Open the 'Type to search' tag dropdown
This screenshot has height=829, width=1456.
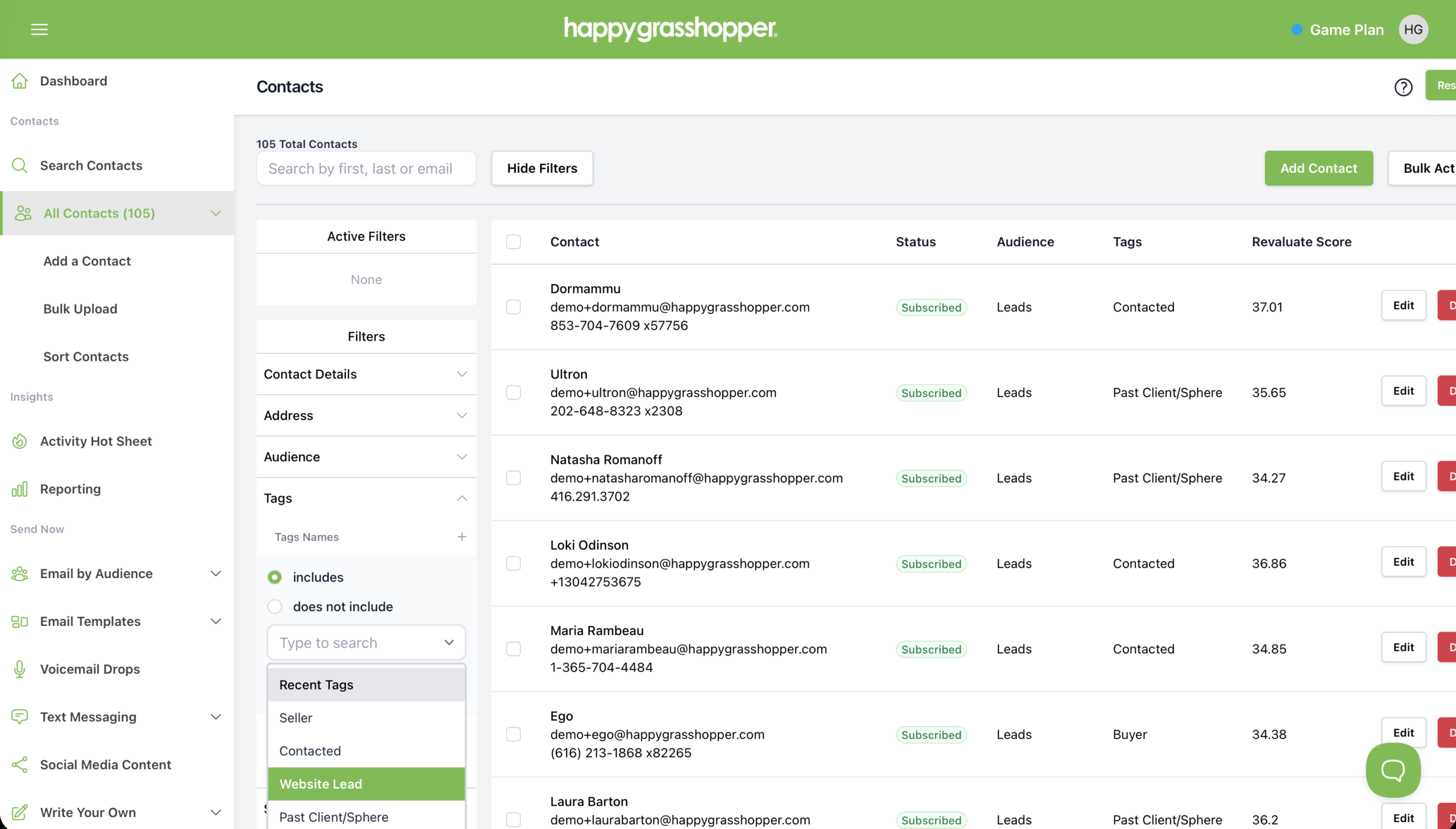(366, 643)
